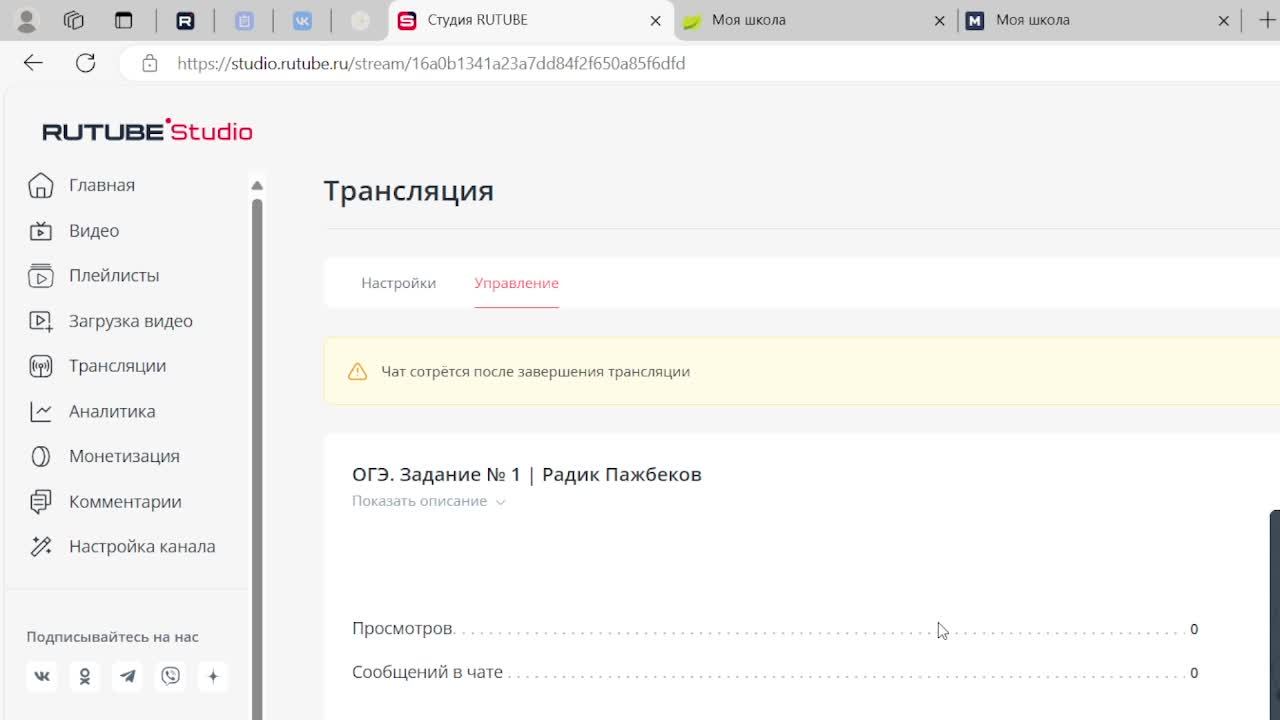1280x720 pixels.
Task: Open the Монетизация sidebar section
Action: (124, 456)
